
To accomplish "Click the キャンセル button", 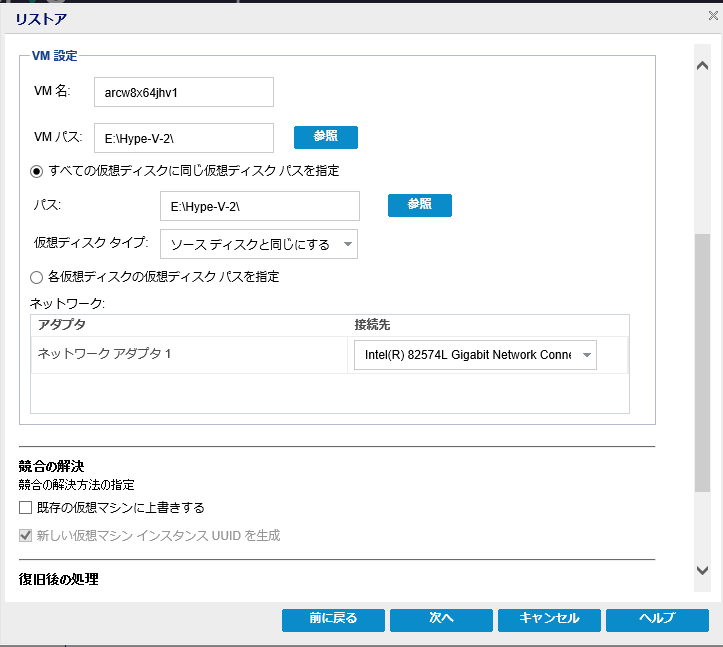I will (x=549, y=620).
